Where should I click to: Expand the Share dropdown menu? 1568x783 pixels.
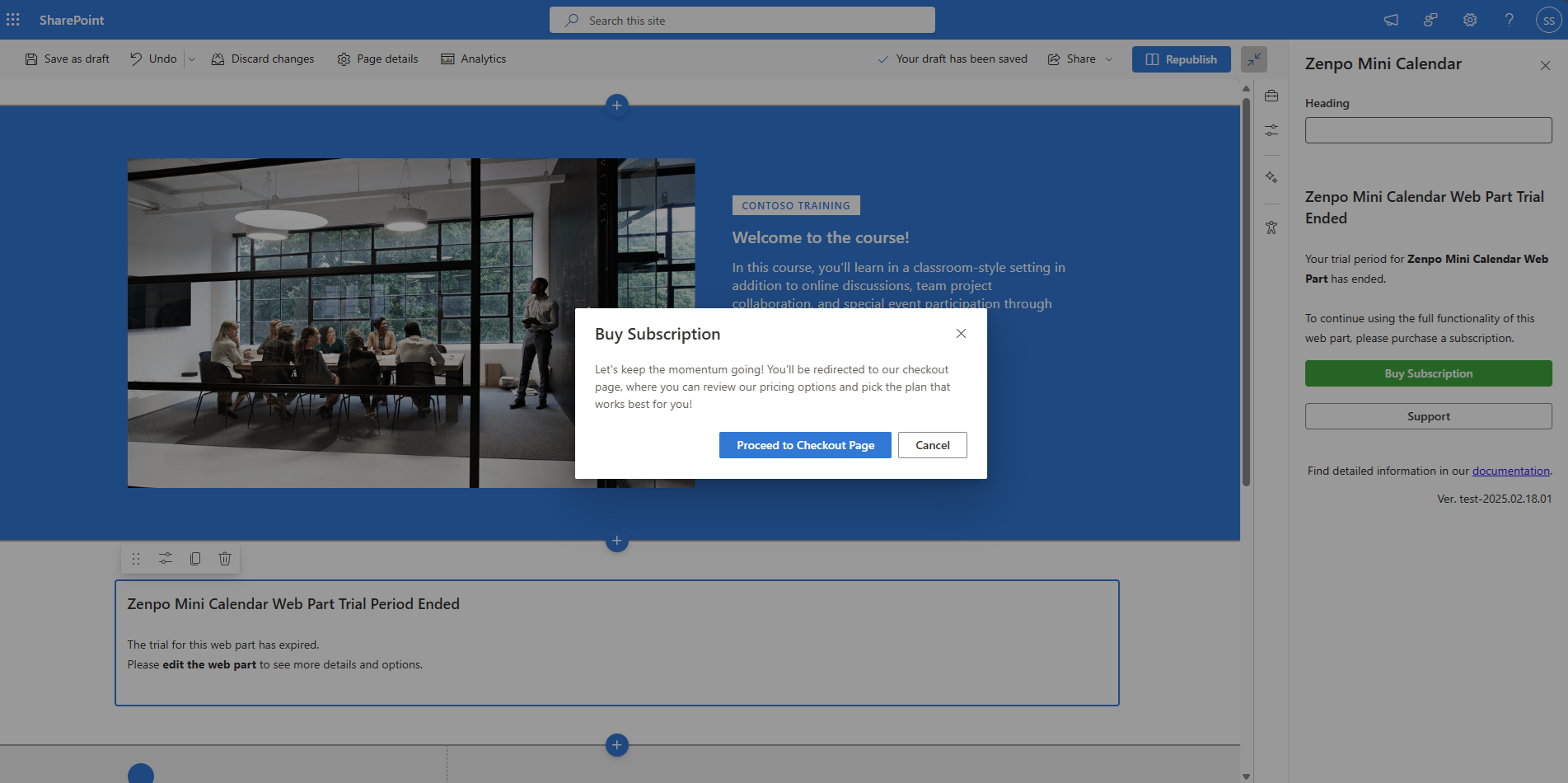1108,59
